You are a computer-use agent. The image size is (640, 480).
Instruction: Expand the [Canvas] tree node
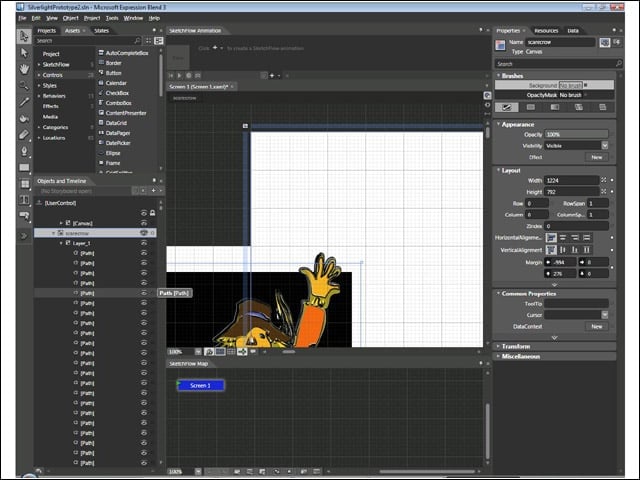click(61, 223)
